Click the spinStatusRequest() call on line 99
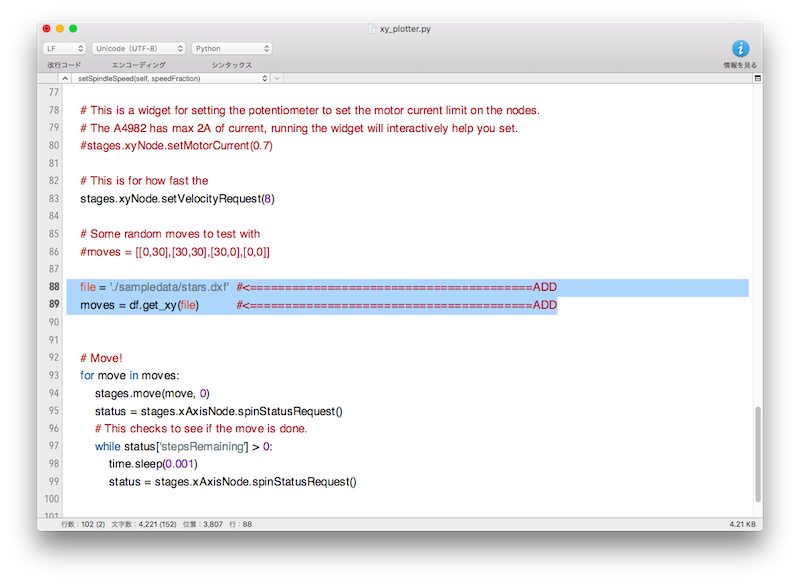800x584 pixels. [x=305, y=482]
